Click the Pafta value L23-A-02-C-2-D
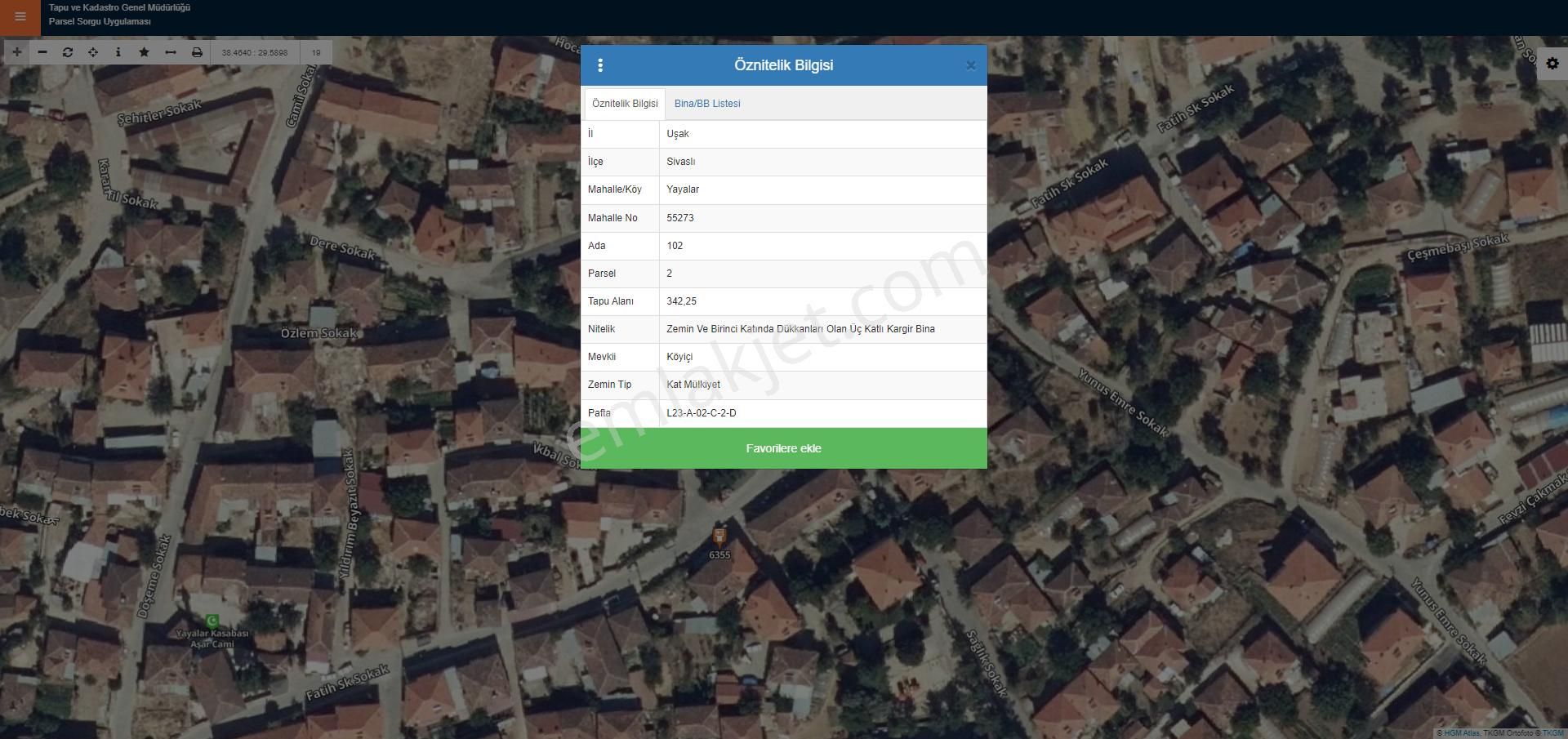This screenshot has height=739, width=1568. 701,413
